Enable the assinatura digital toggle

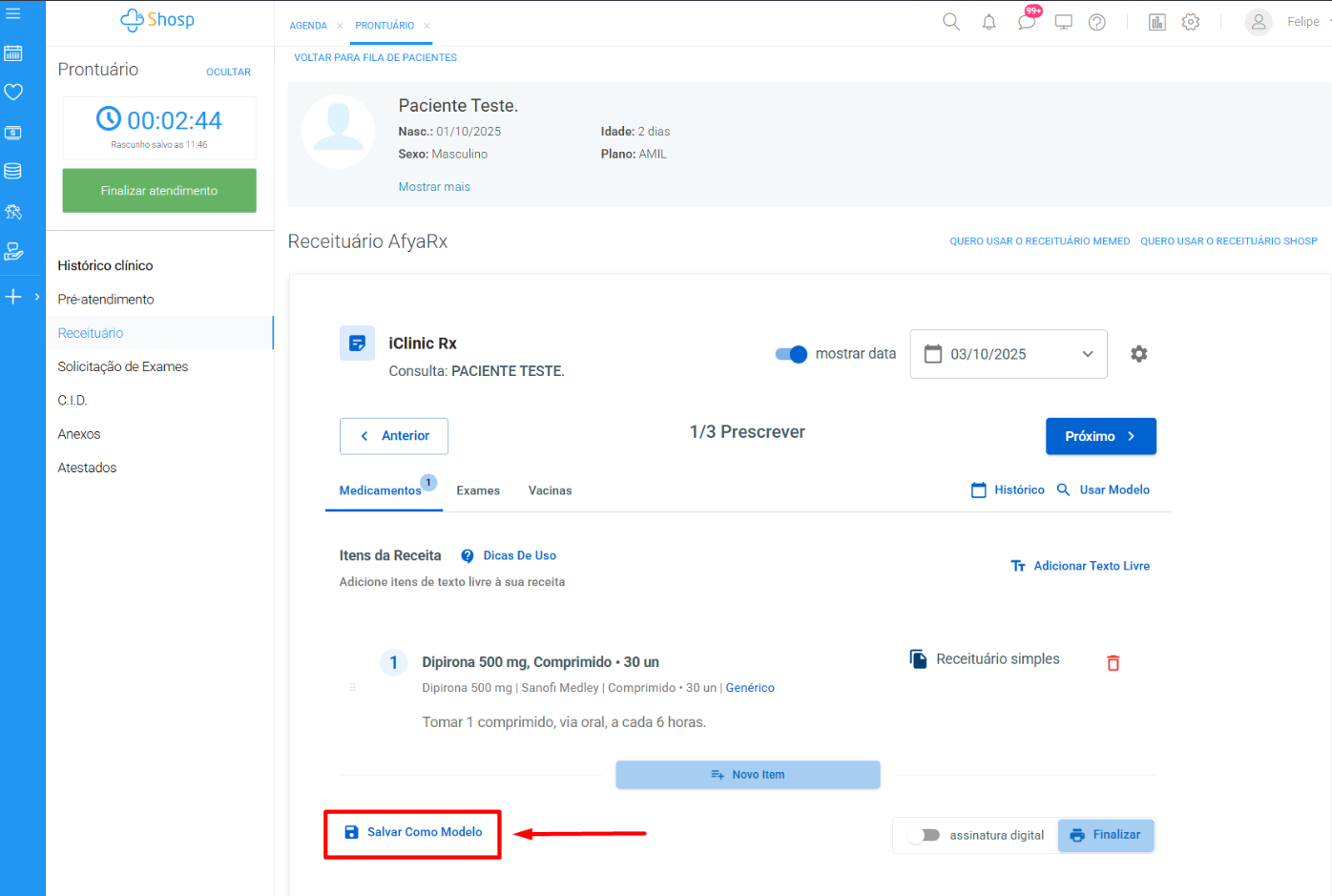pyautogui.click(x=924, y=835)
